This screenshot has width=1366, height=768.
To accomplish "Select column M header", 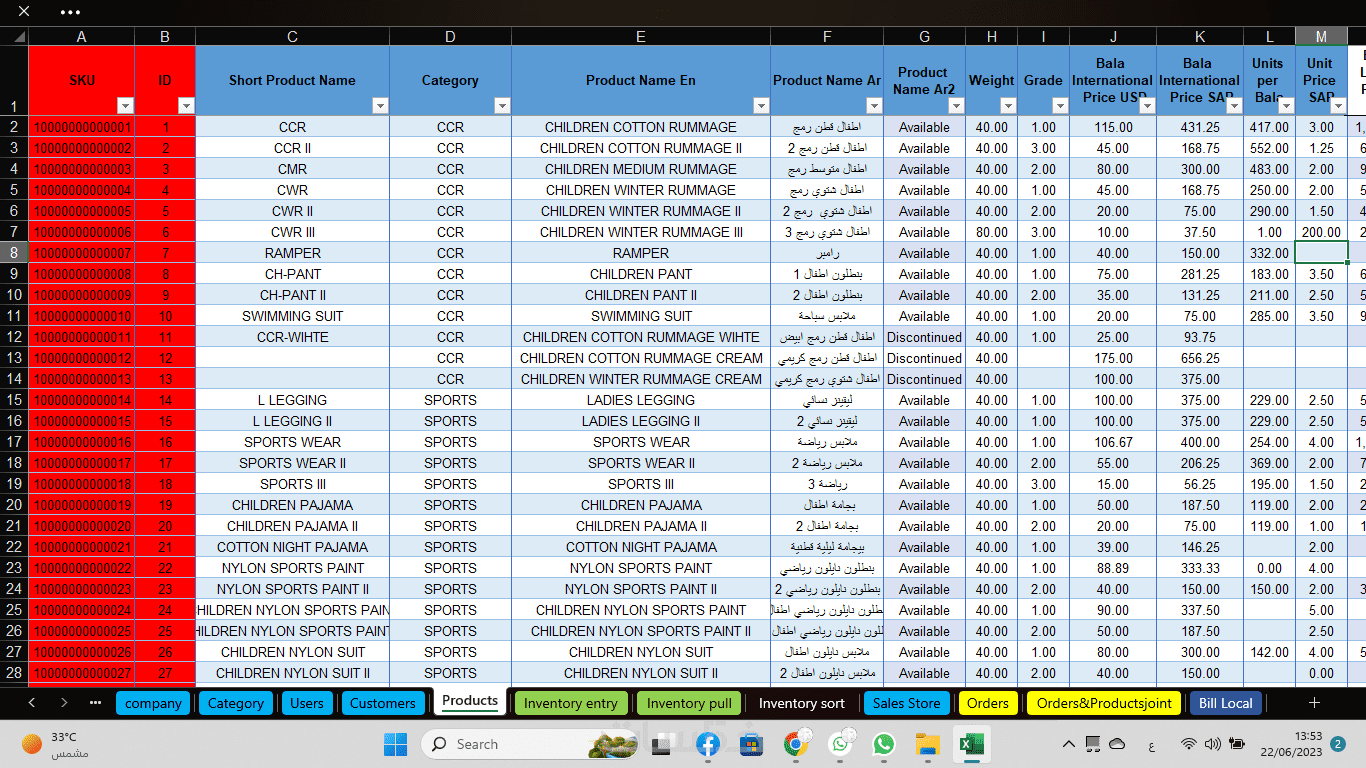I will coord(1321,36).
